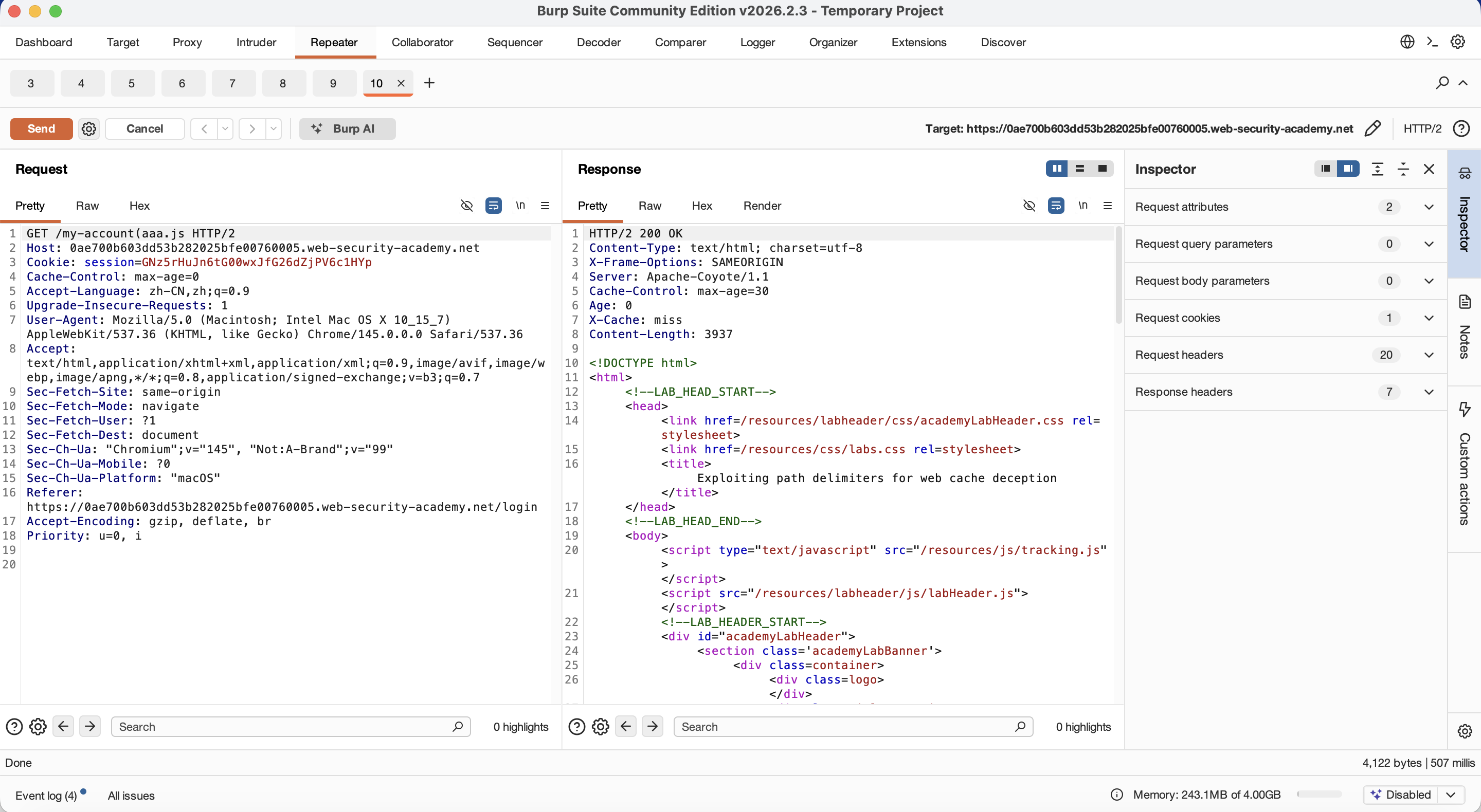The image size is (1481, 812).
Task: Open side panel settings gear at bottom right
Action: click(x=1465, y=731)
